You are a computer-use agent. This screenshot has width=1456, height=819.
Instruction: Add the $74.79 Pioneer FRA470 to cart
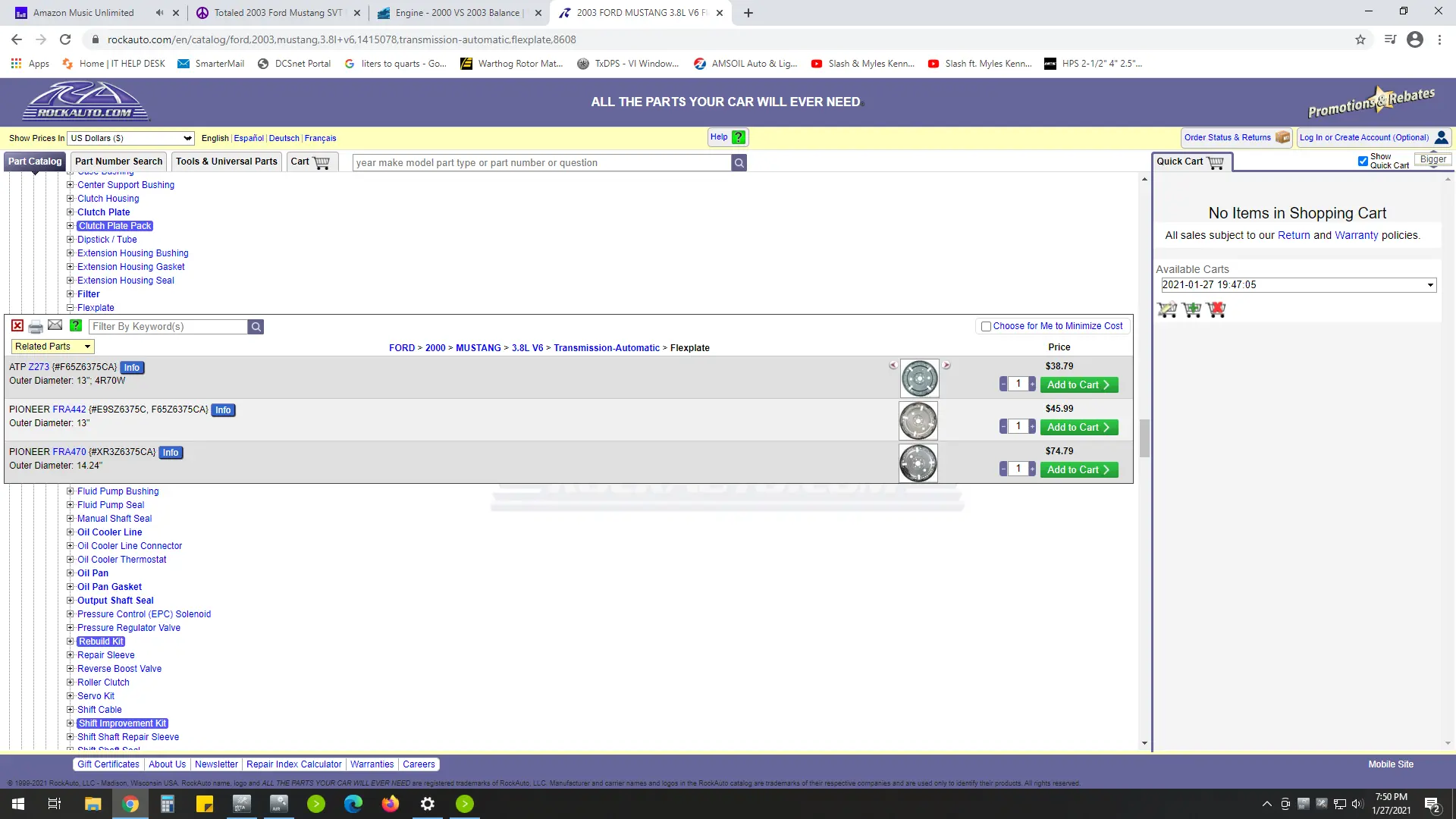pyautogui.click(x=1079, y=470)
